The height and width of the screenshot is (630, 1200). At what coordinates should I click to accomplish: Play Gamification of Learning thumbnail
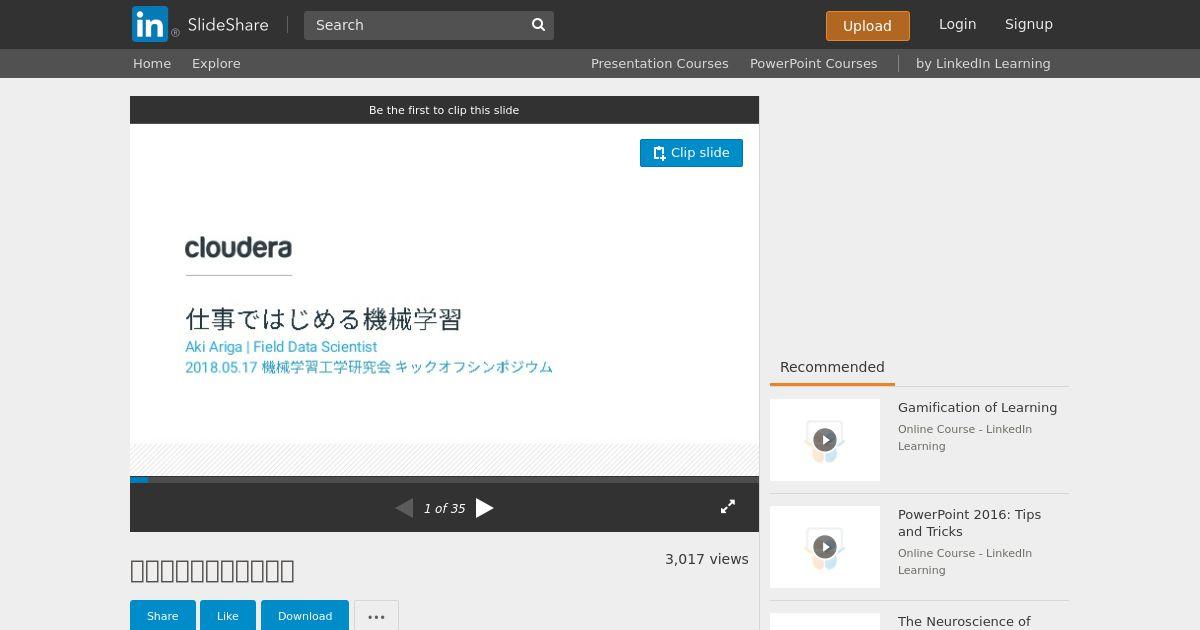point(825,440)
